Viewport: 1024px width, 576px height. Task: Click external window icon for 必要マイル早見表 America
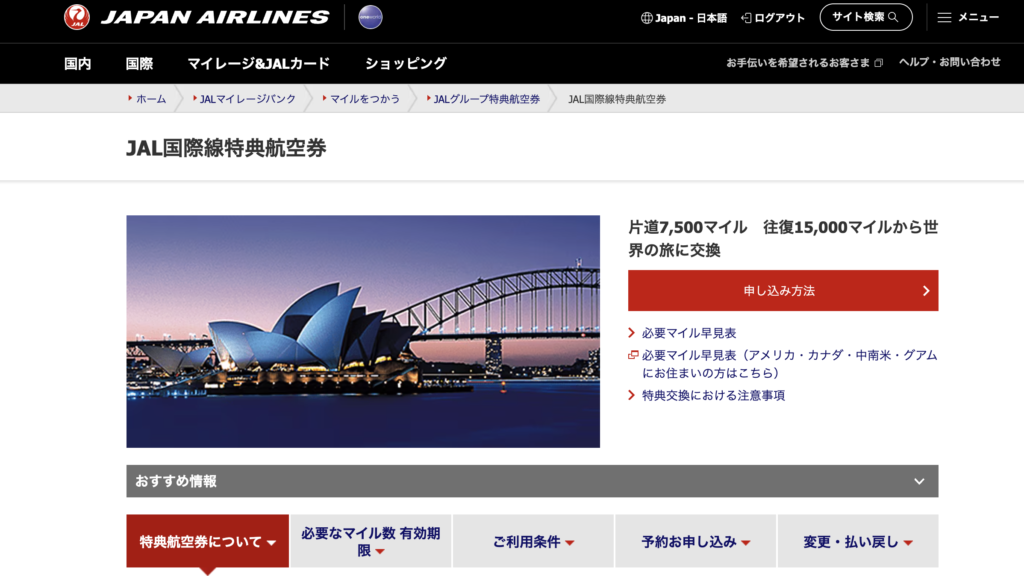(633, 355)
